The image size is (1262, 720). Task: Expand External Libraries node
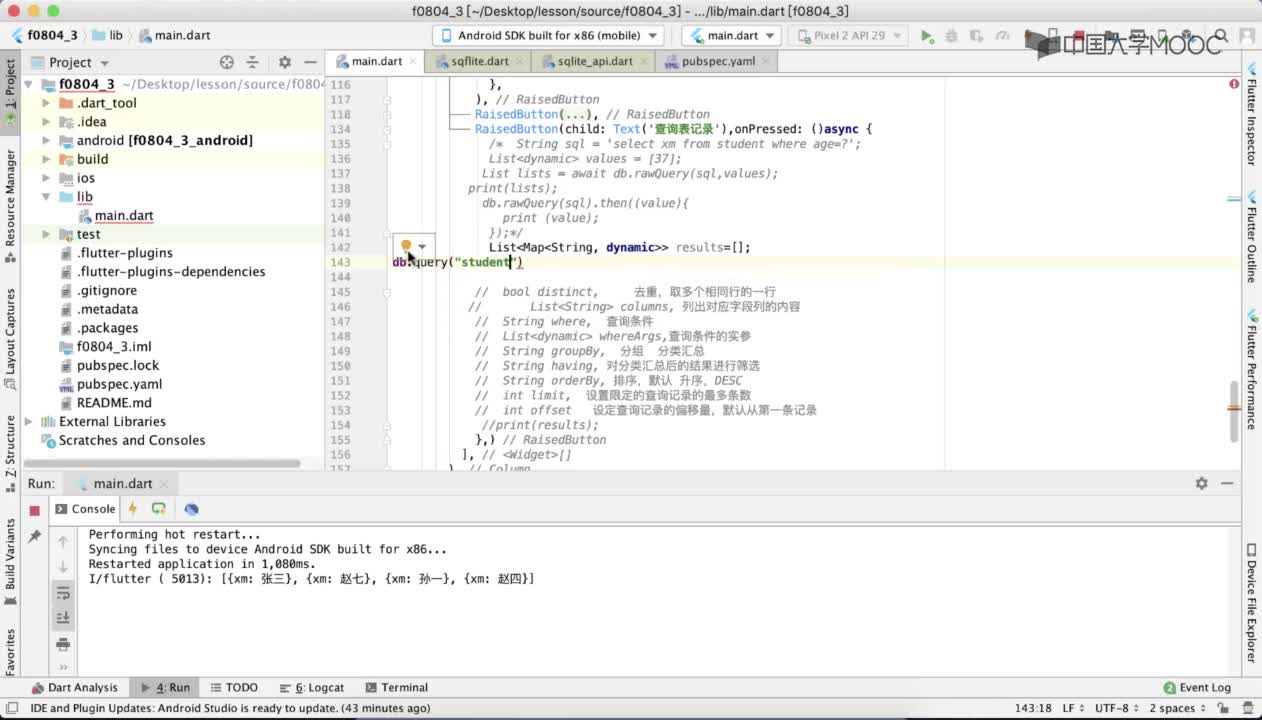(28, 422)
